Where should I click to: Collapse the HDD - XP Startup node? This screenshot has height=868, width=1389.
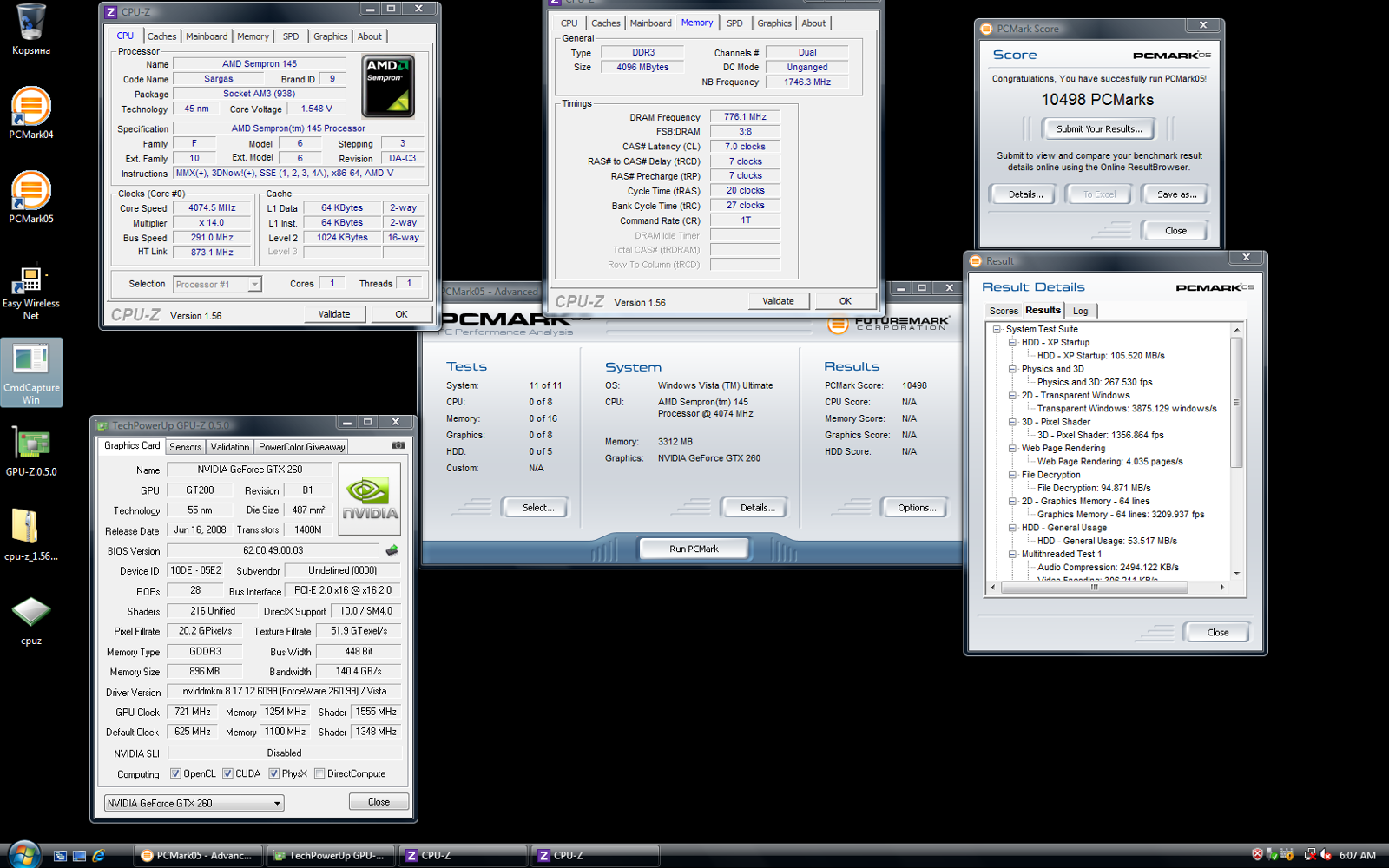tap(1012, 343)
